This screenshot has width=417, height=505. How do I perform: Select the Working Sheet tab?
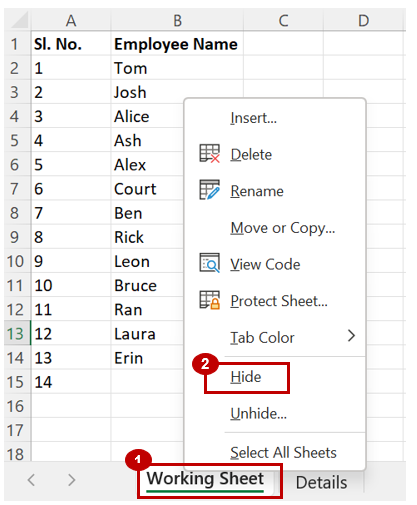click(205, 479)
